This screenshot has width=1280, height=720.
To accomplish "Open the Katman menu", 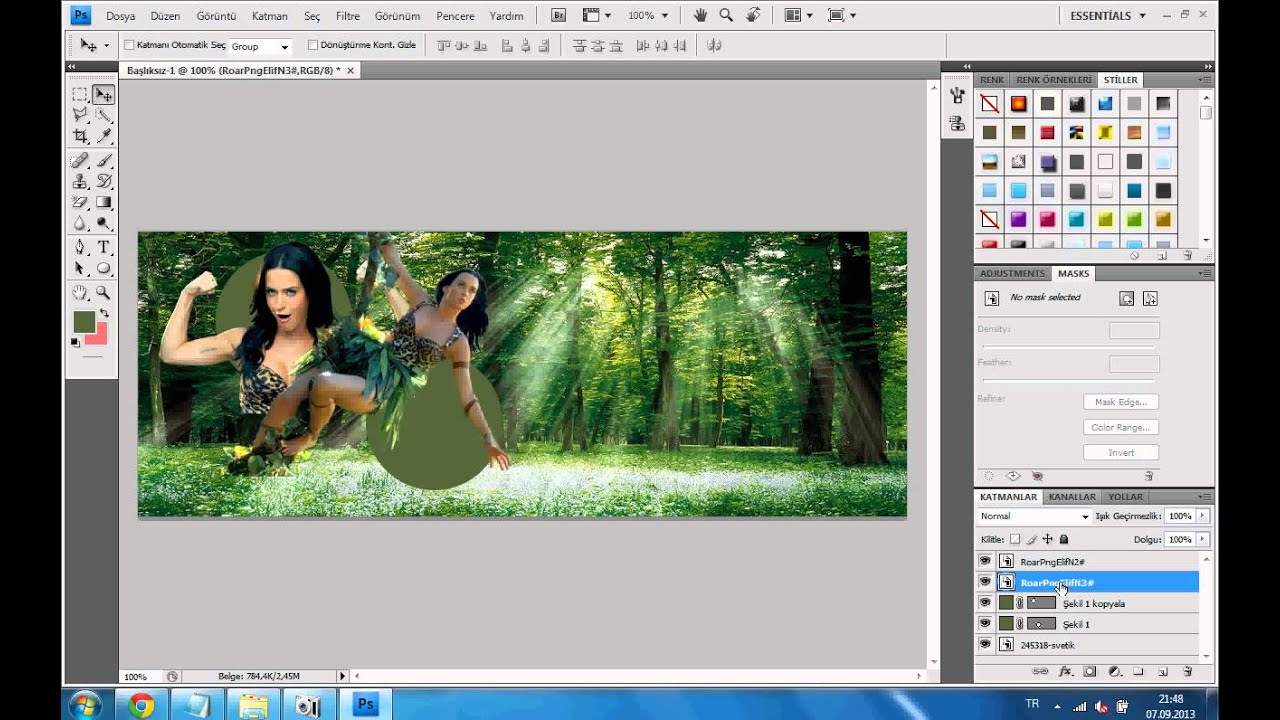I will (x=270, y=16).
